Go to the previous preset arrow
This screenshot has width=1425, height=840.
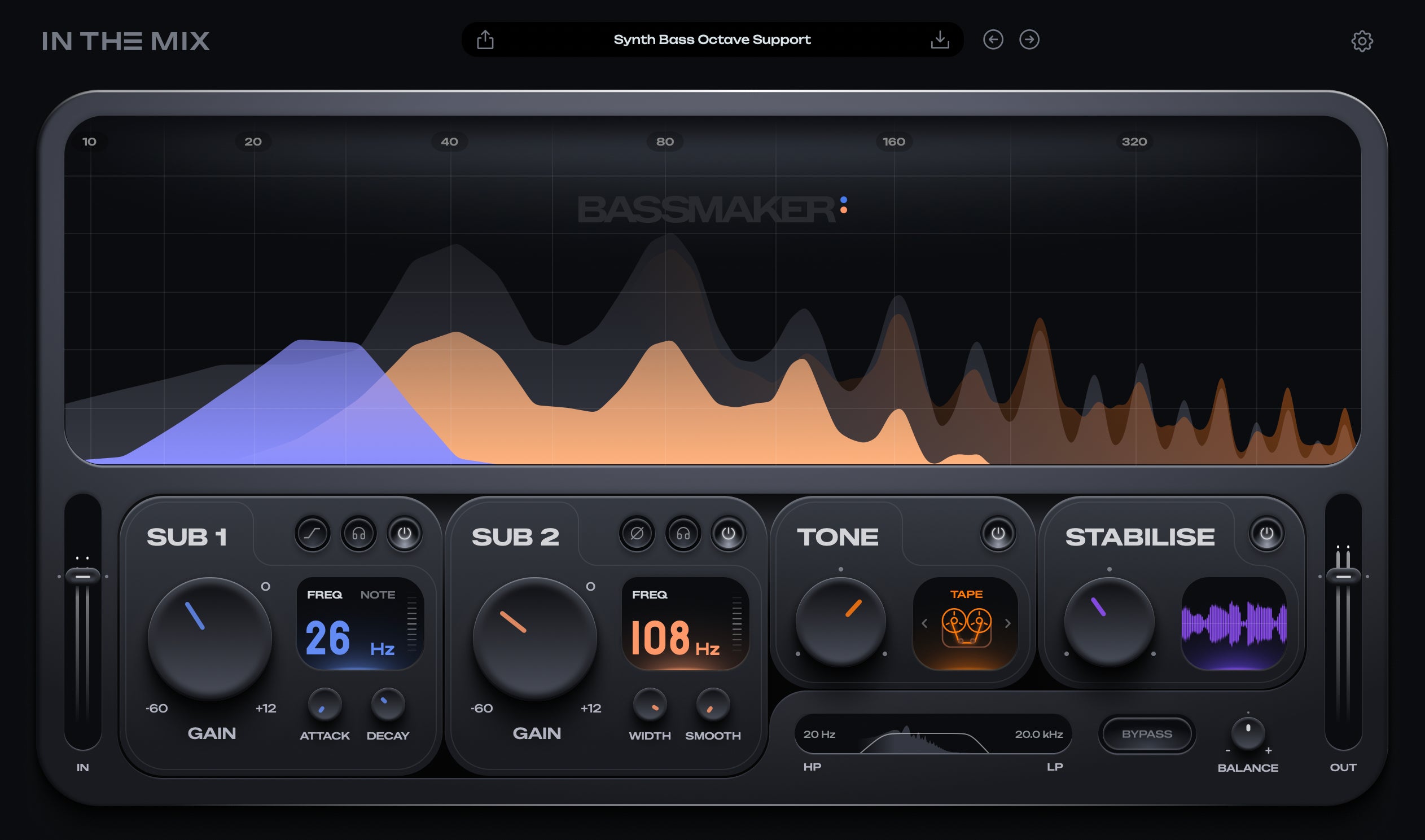[x=993, y=39]
